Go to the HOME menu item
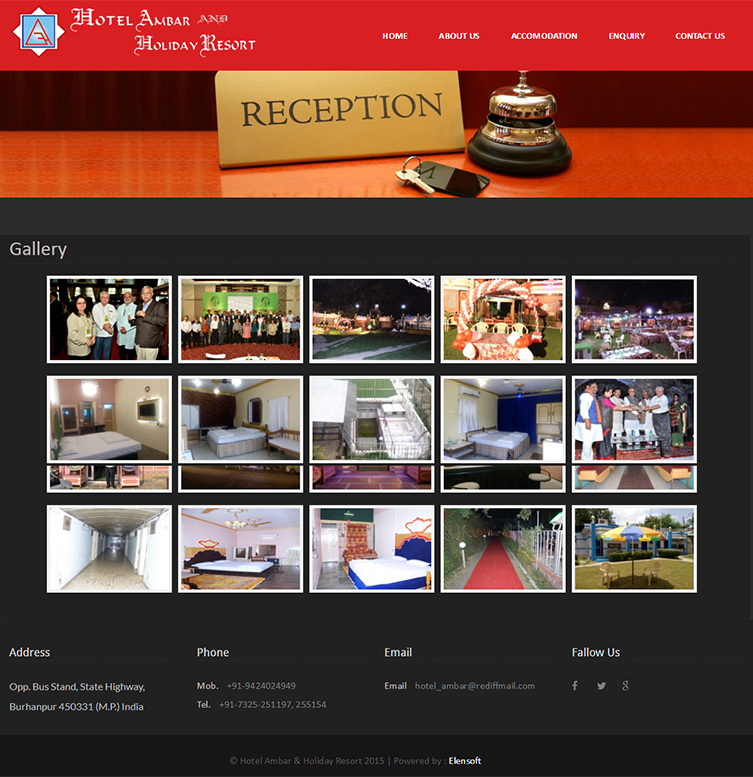This screenshot has width=753, height=777. [394, 36]
